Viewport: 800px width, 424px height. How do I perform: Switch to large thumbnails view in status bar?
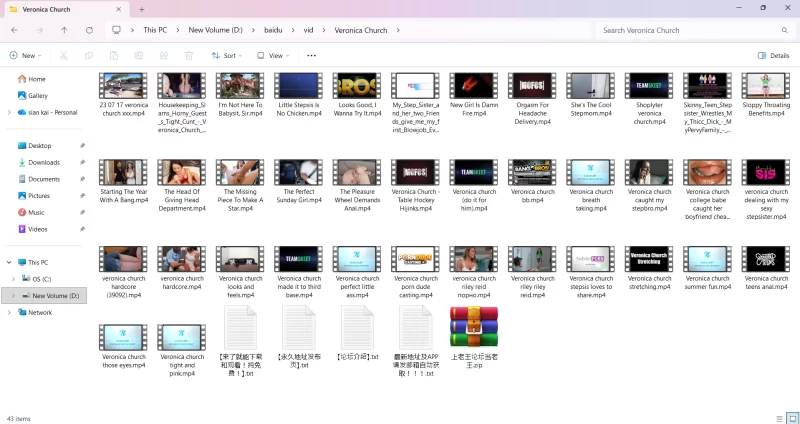[791, 417]
